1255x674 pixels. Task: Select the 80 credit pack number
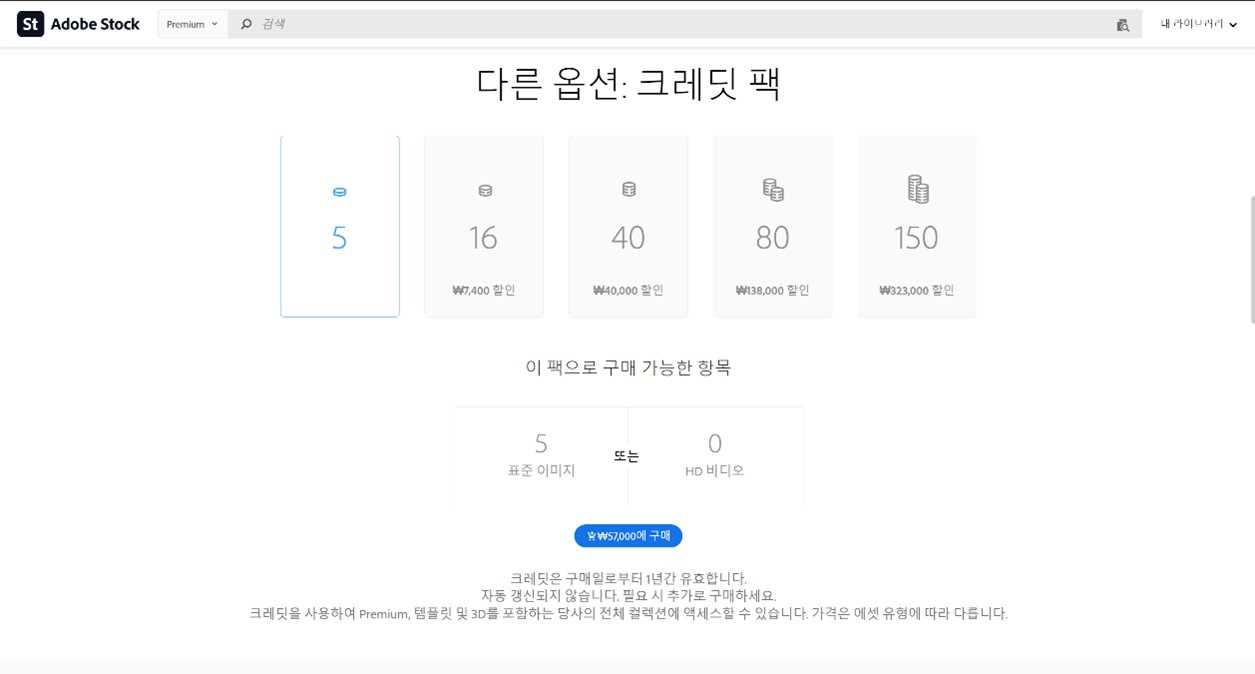[773, 238]
